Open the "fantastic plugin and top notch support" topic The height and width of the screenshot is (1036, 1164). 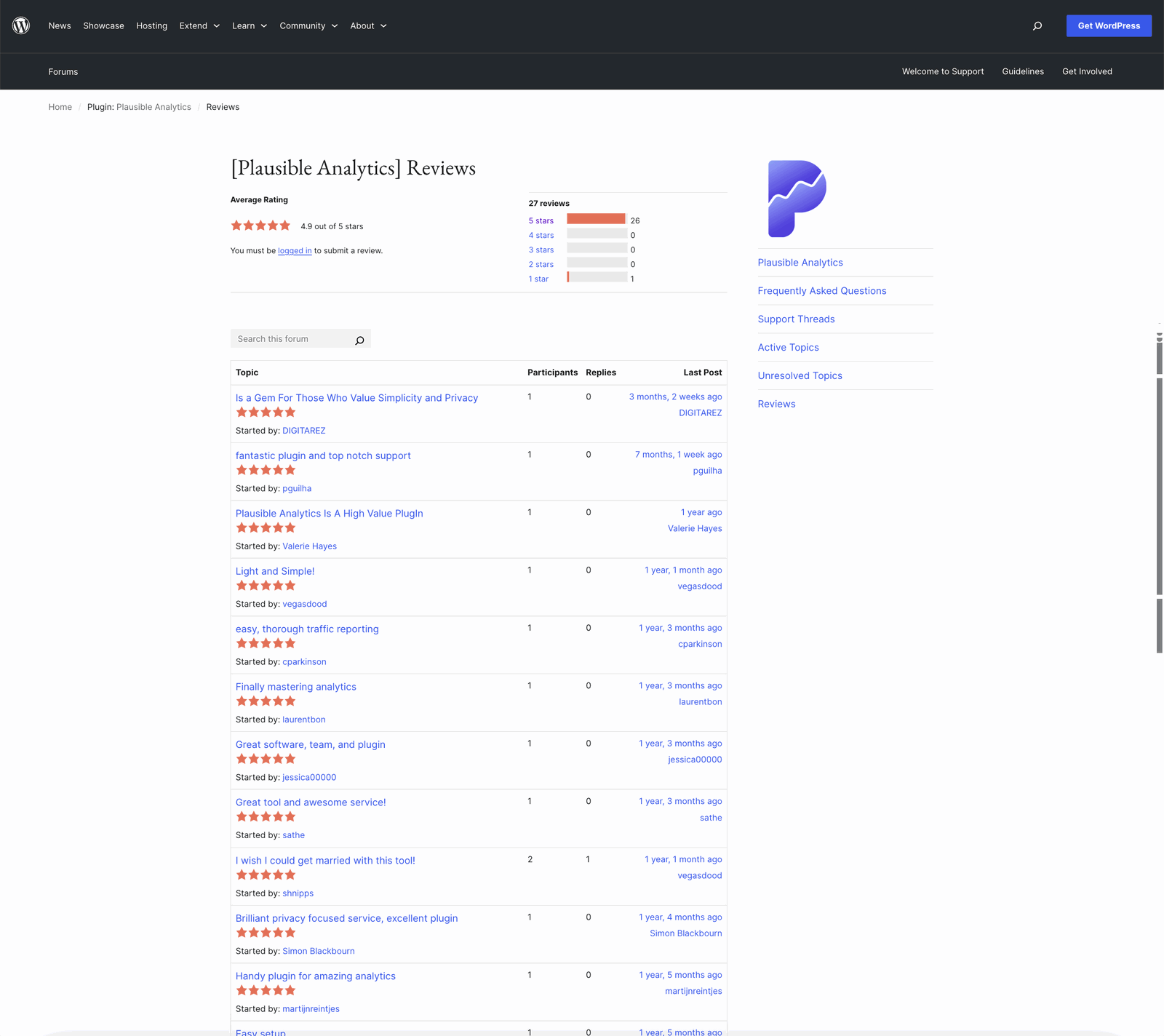click(323, 455)
